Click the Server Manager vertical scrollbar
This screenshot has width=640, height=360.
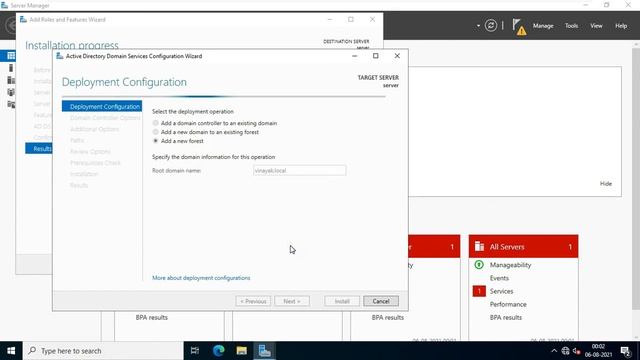(x=636, y=180)
